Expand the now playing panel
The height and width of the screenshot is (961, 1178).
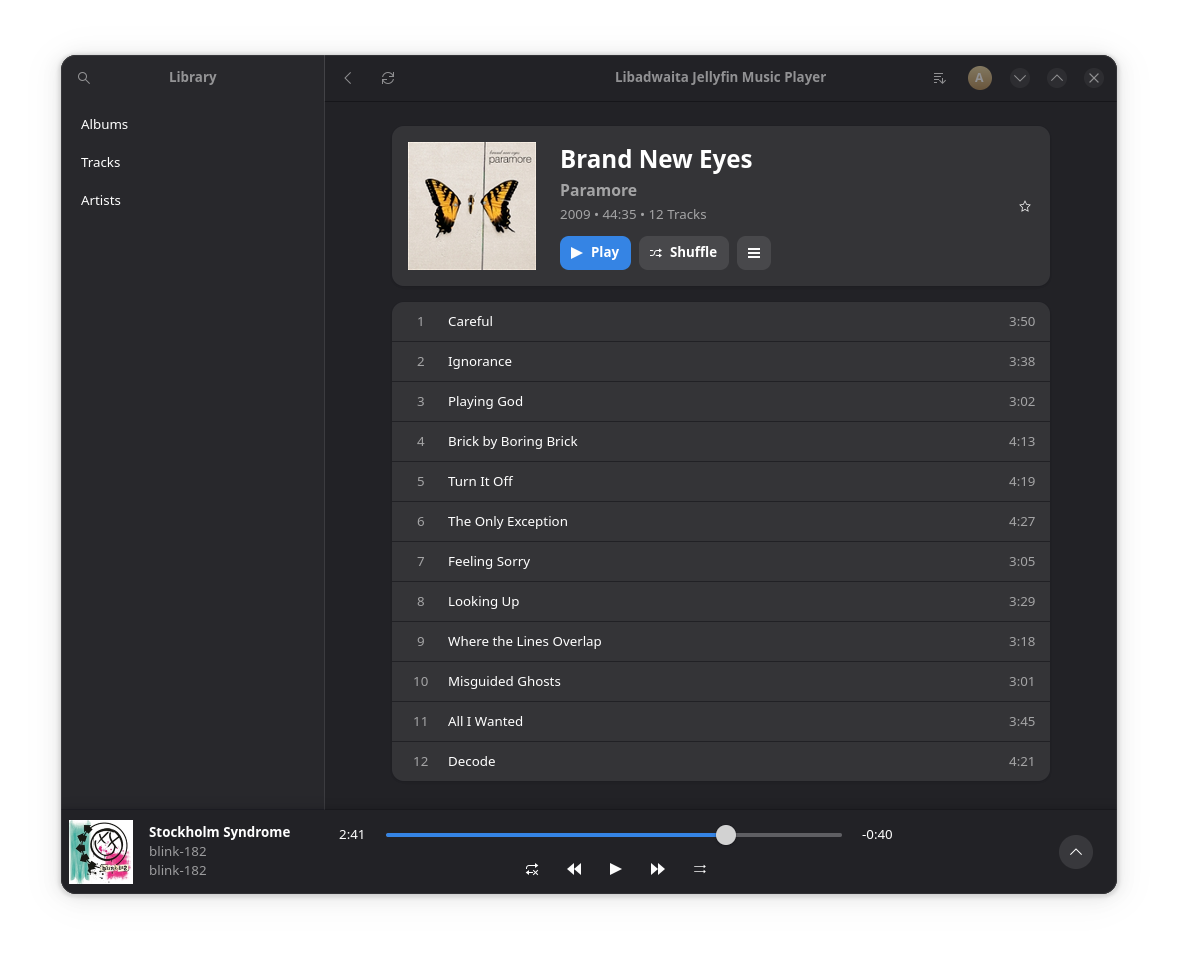pyautogui.click(x=1075, y=852)
